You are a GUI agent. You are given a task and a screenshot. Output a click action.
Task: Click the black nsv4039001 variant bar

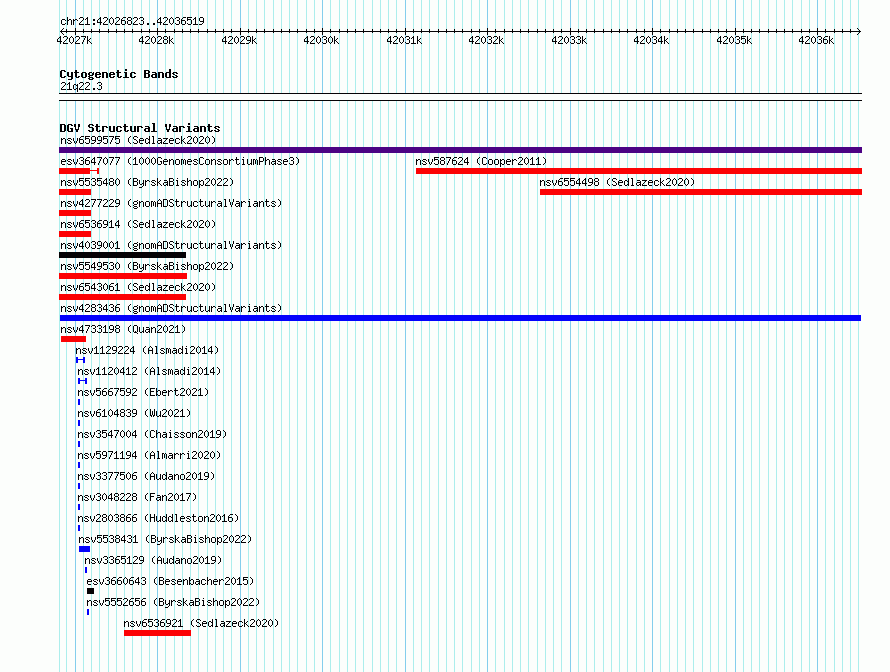point(123,255)
